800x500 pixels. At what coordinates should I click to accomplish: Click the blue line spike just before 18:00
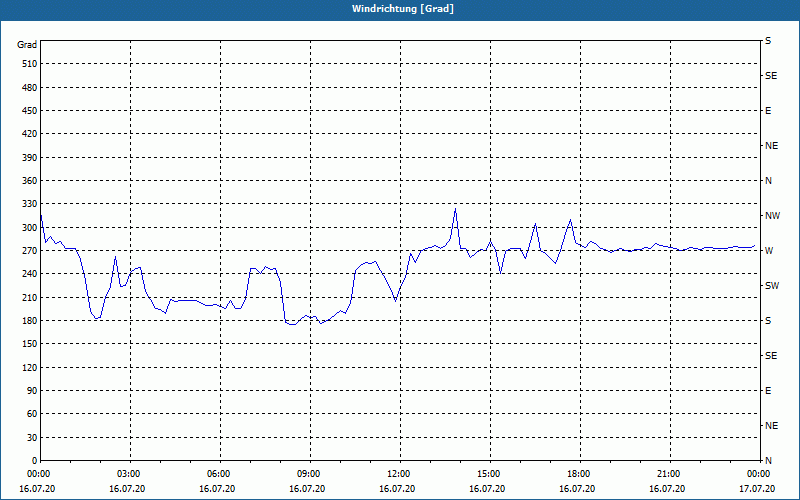pyautogui.click(x=570, y=220)
